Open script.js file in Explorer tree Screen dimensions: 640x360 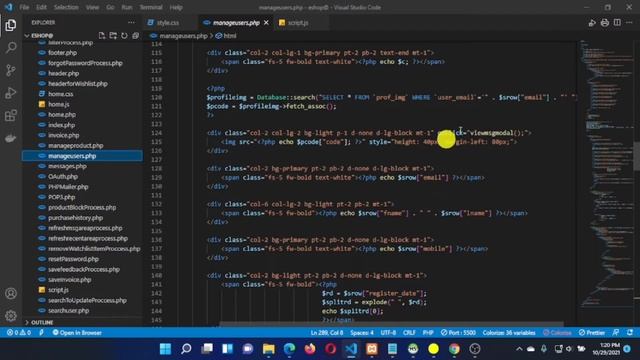coord(58,290)
